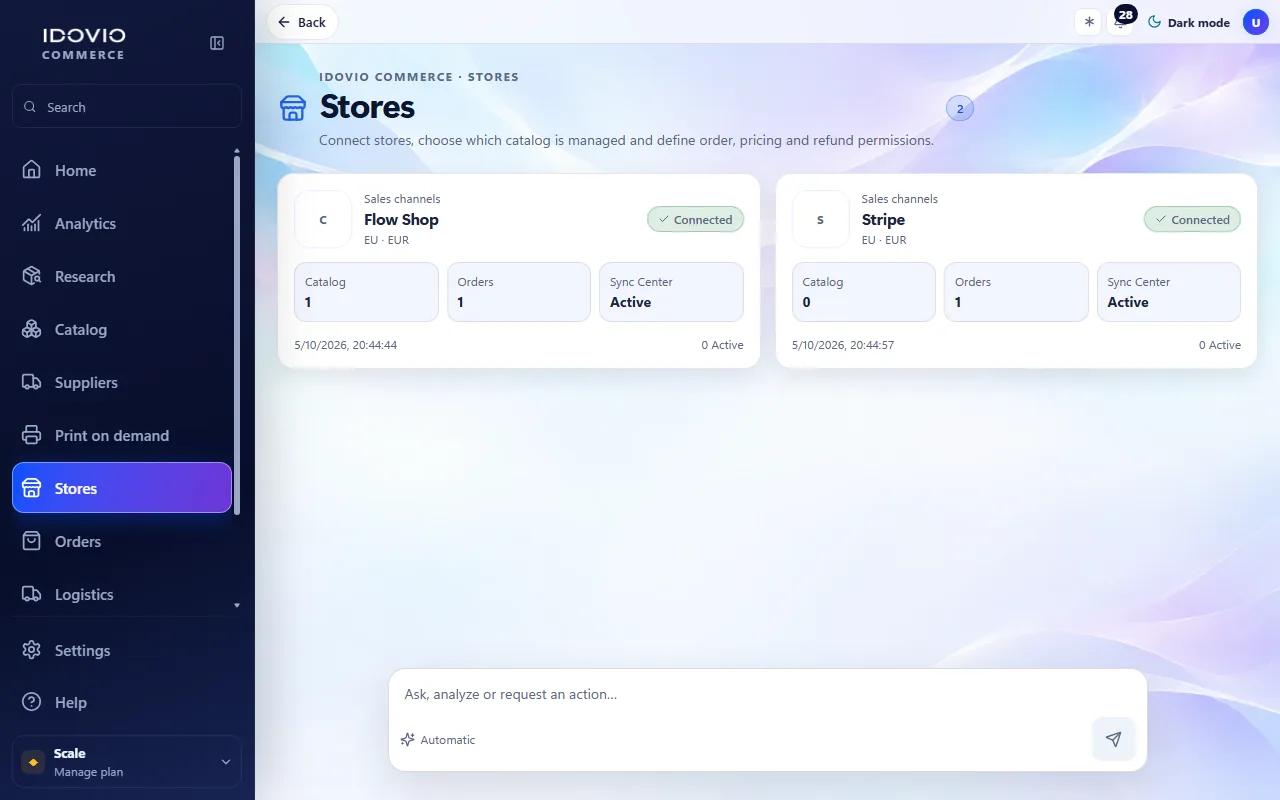Focus the sidebar Search field
The image size is (1280, 800).
click(x=126, y=106)
